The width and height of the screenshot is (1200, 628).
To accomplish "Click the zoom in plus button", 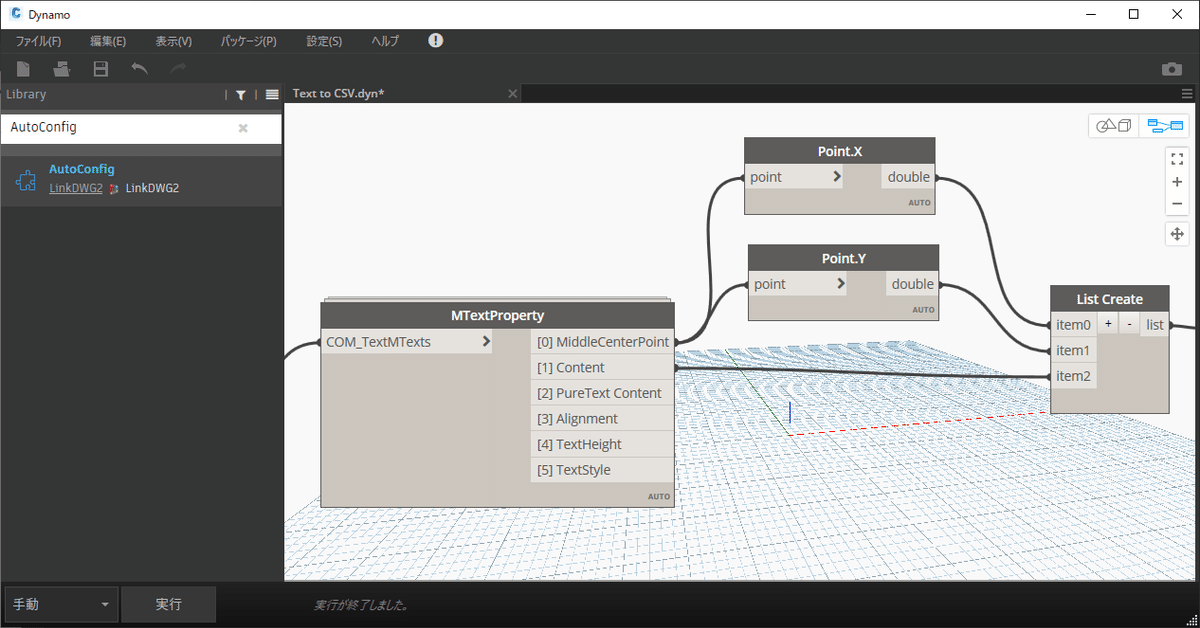I will coord(1177,182).
